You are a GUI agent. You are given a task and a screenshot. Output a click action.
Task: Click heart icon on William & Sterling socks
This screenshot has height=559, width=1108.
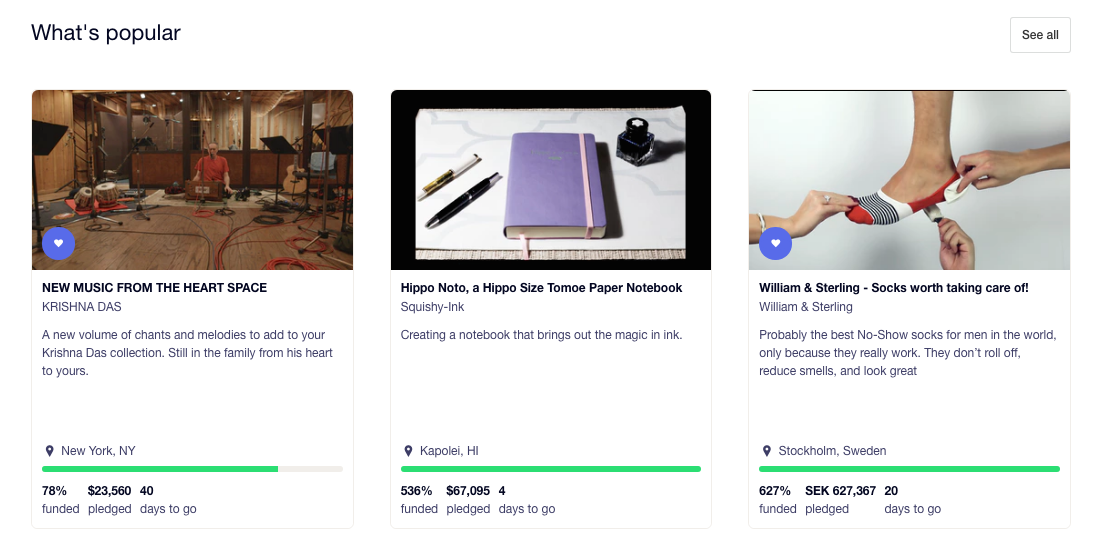click(x=775, y=243)
